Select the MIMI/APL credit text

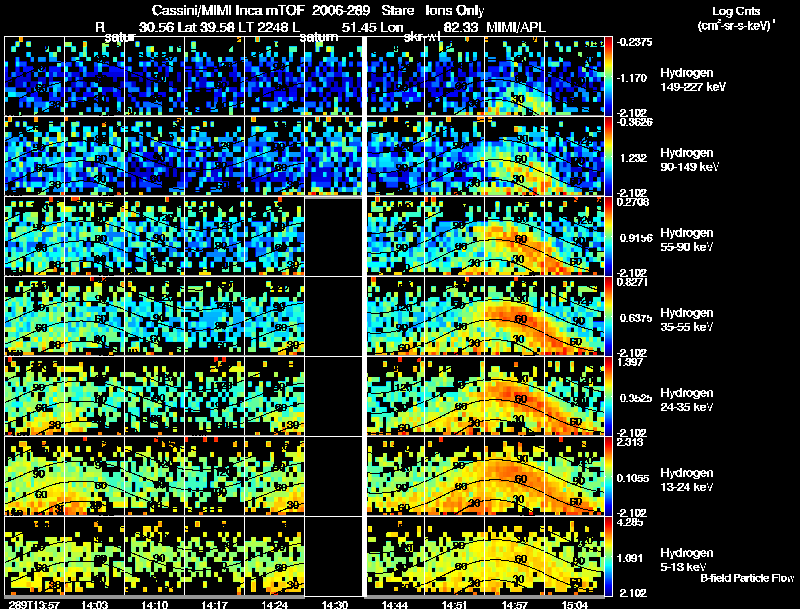(x=516, y=28)
